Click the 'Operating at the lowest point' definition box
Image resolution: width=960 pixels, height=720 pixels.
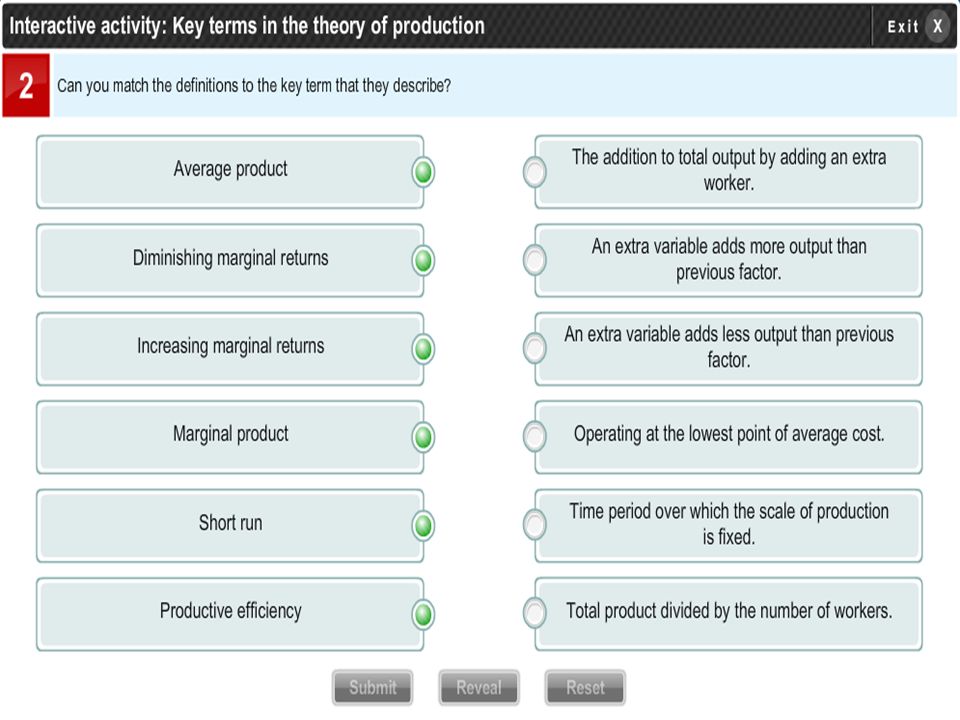pos(729,437)
